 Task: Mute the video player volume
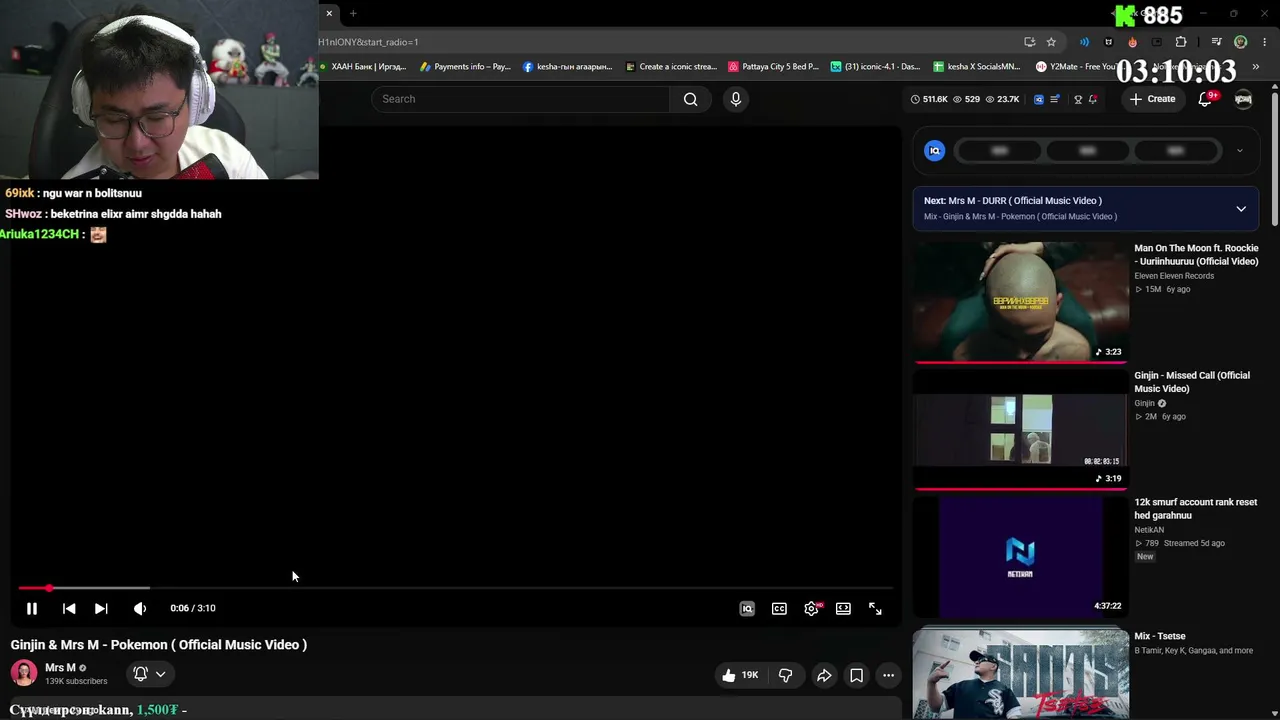(x=140, y=608)
